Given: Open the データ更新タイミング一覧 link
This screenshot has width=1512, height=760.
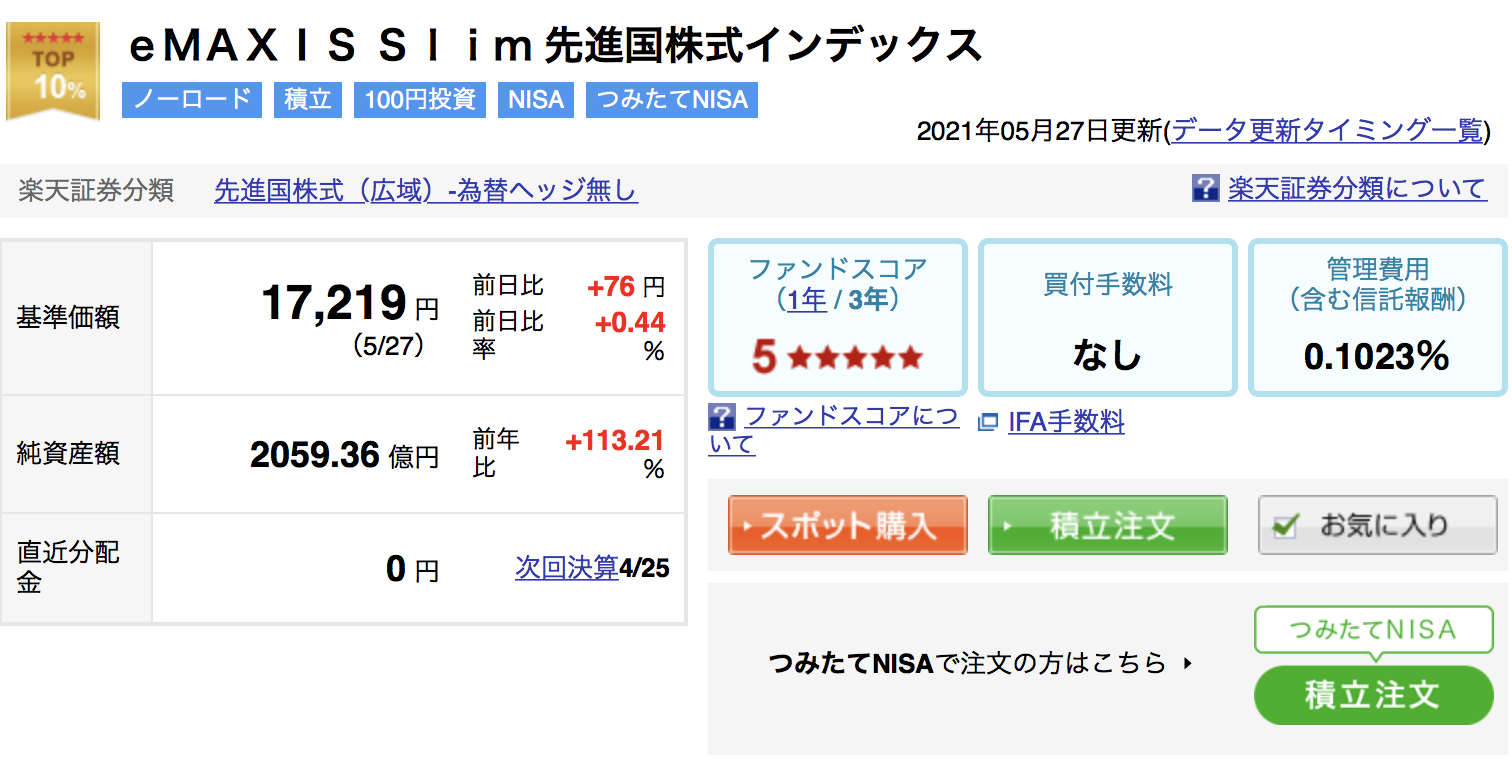Looking at the screenshot, I should 1327,130.
